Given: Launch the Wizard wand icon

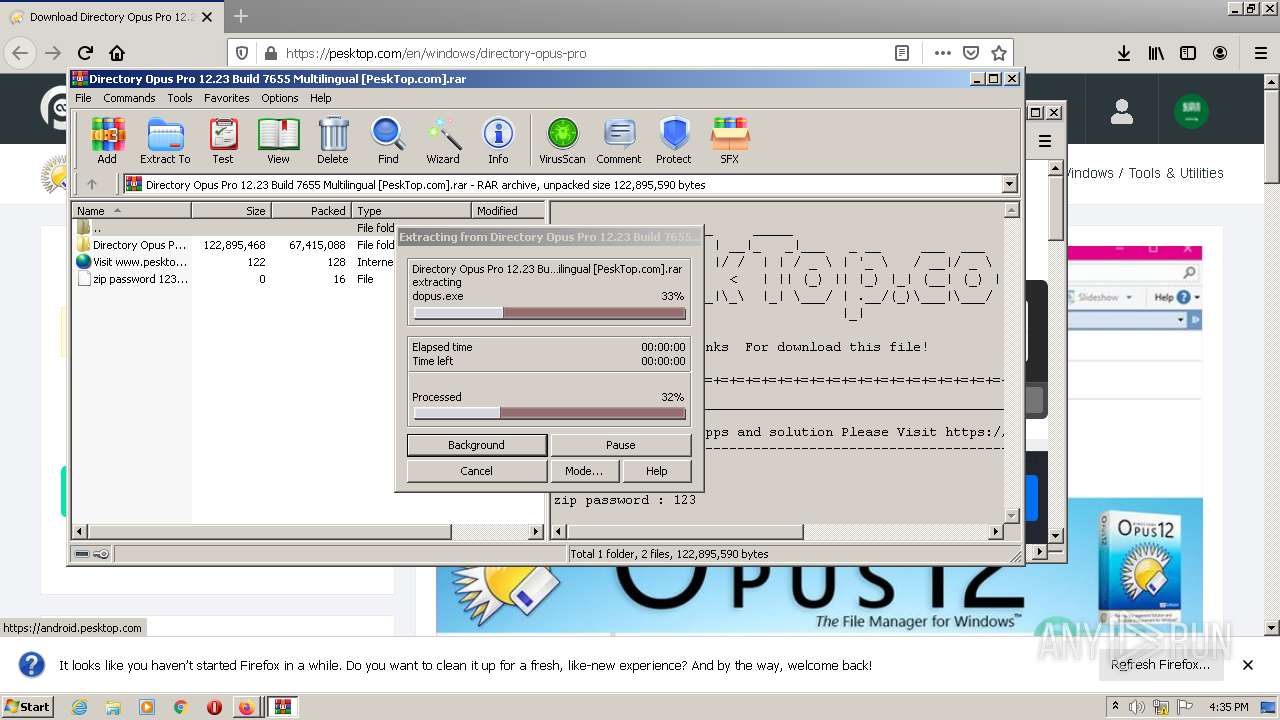Looking at the screenshot, I should click(443, 141).
